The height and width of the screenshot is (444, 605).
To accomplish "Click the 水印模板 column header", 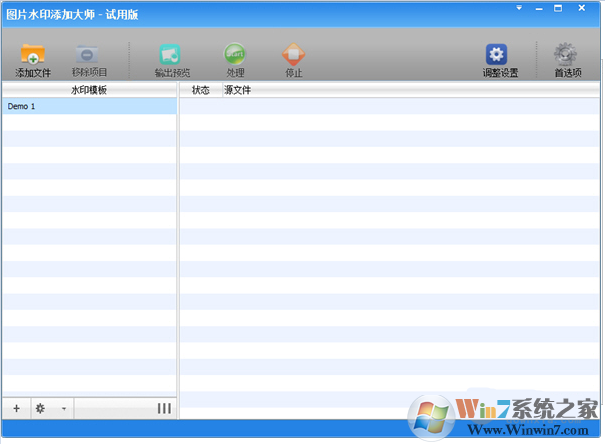I will coord(88,90).
